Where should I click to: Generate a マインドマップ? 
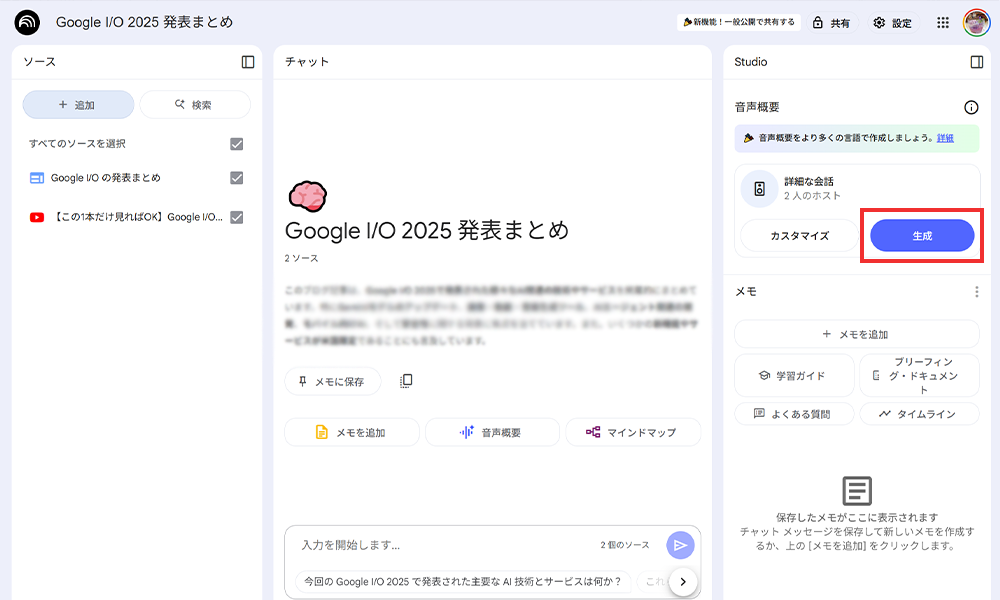(x=633, y=432)
